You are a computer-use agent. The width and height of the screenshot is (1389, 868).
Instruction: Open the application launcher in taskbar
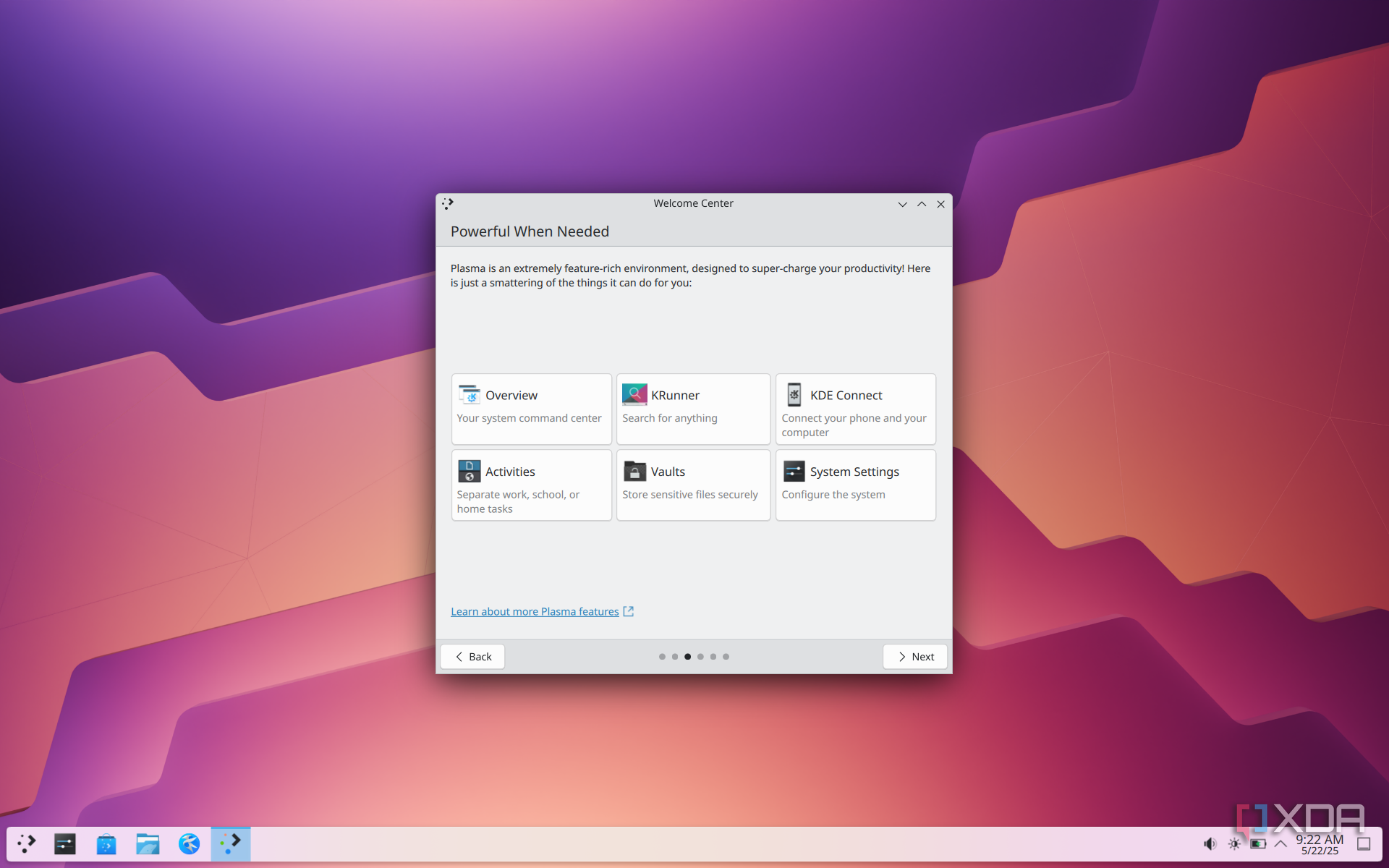coord(27,843)
